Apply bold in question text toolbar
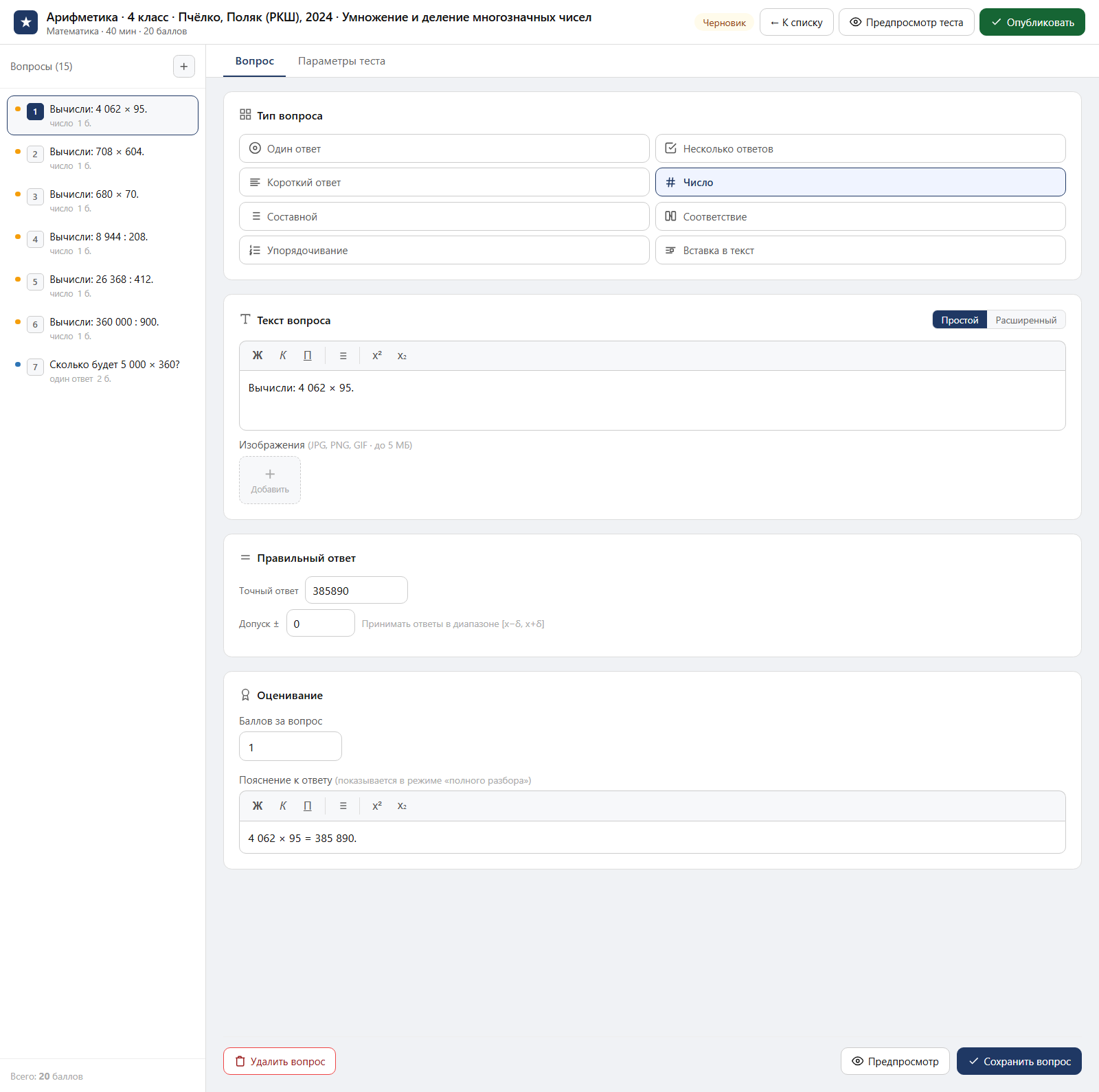This screenshot has height=1092, width=1099. (258, 356)
